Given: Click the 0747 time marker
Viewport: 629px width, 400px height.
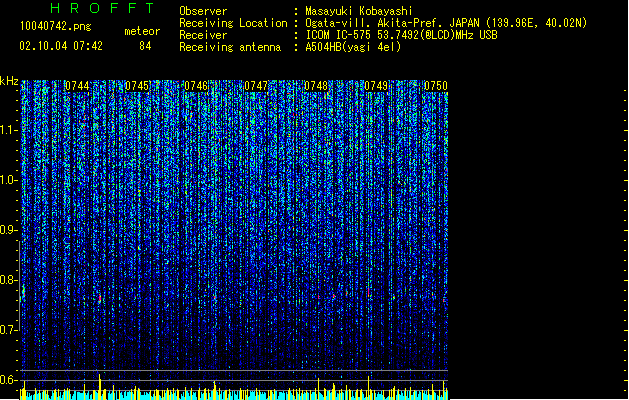Looking at the screenshot, I should pos(256,86).
